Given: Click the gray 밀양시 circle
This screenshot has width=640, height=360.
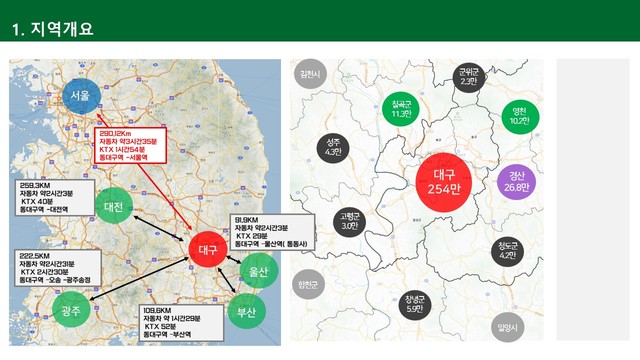Looking at the screenshot, I should point(507,327).
